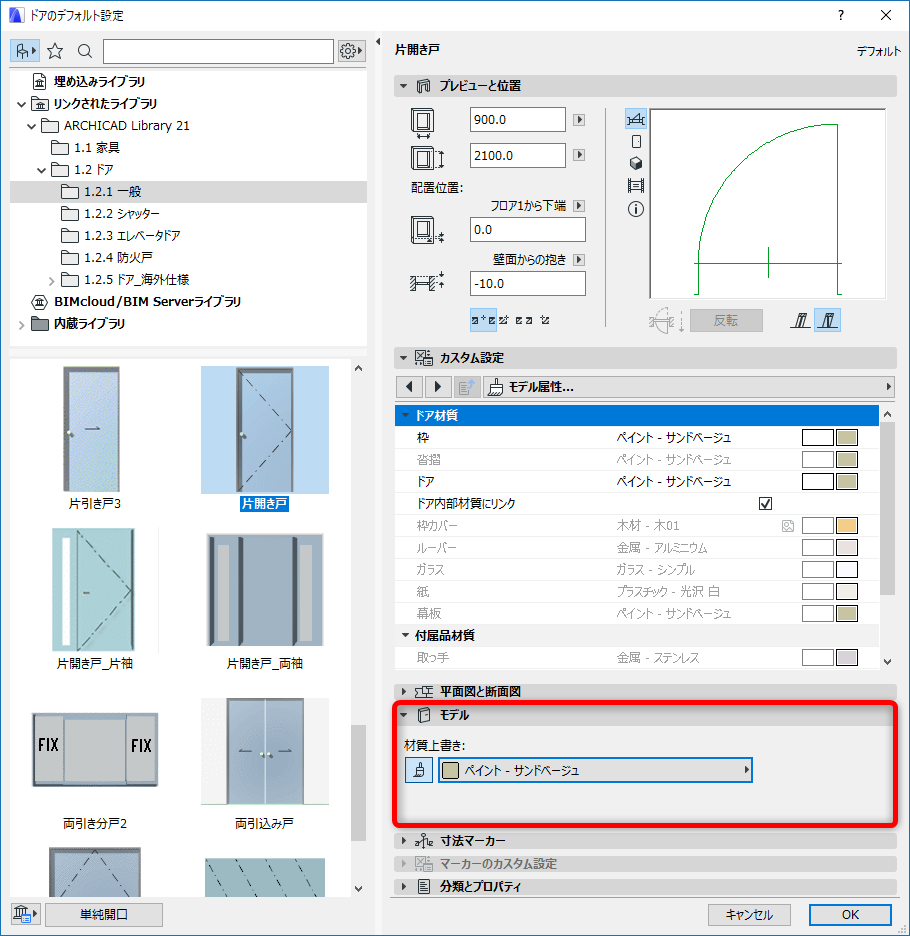This screenshot has width=910, height=936.
Task: Go to next custom settings page arrow
Action: (438, 387)
